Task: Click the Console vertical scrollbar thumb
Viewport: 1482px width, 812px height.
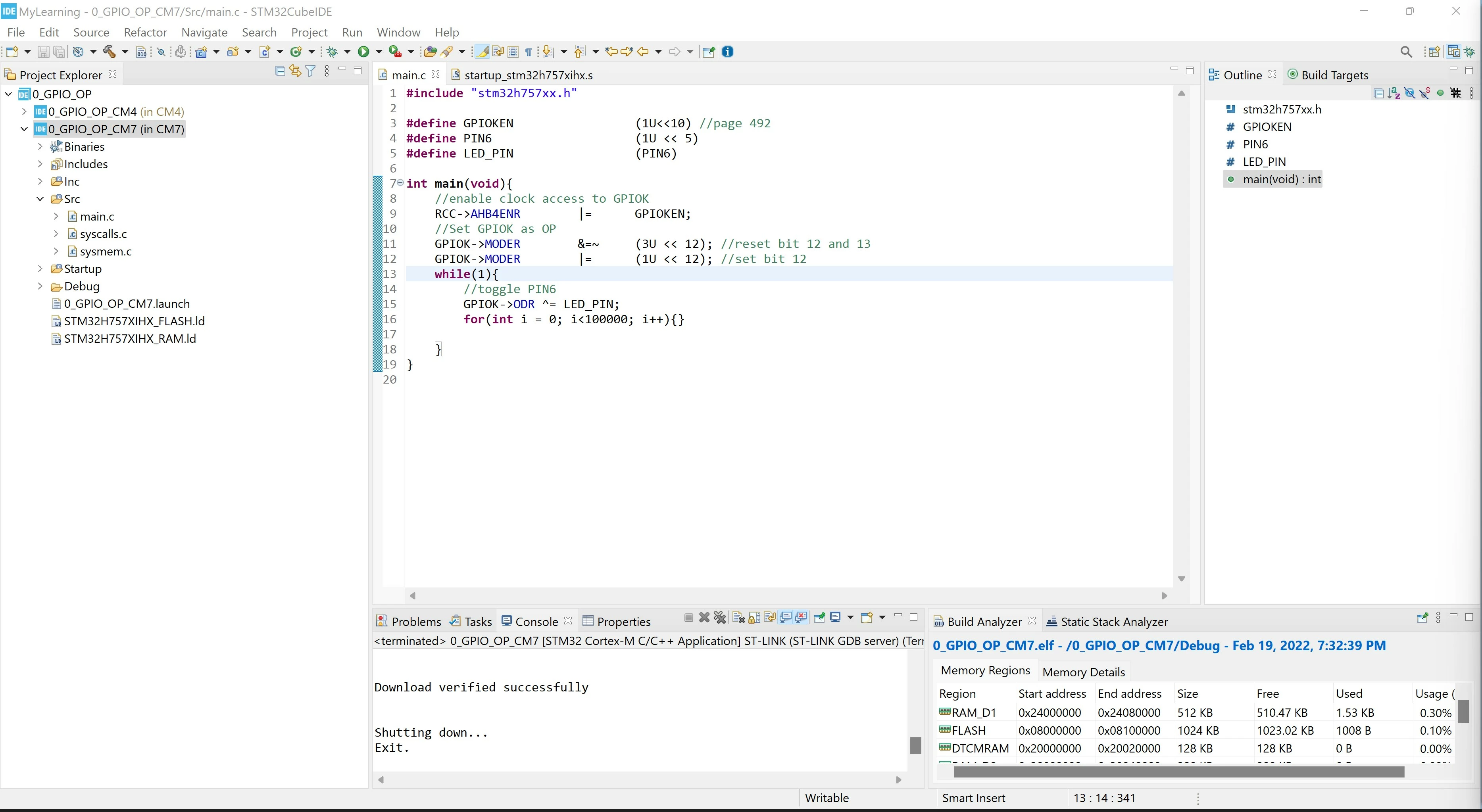Action: [x=915, y=745]
